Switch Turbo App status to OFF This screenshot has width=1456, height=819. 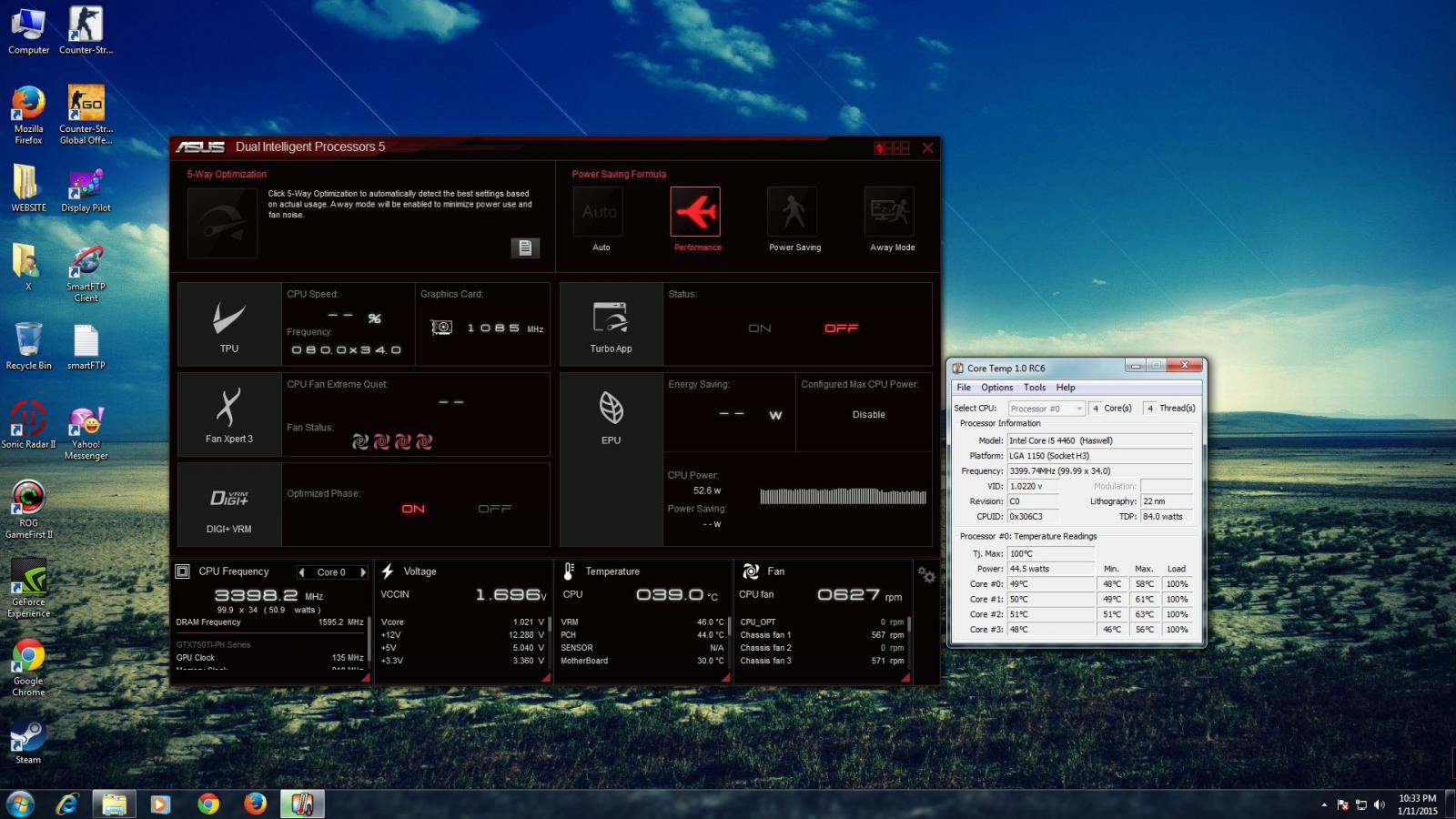(x=841, y=329)
